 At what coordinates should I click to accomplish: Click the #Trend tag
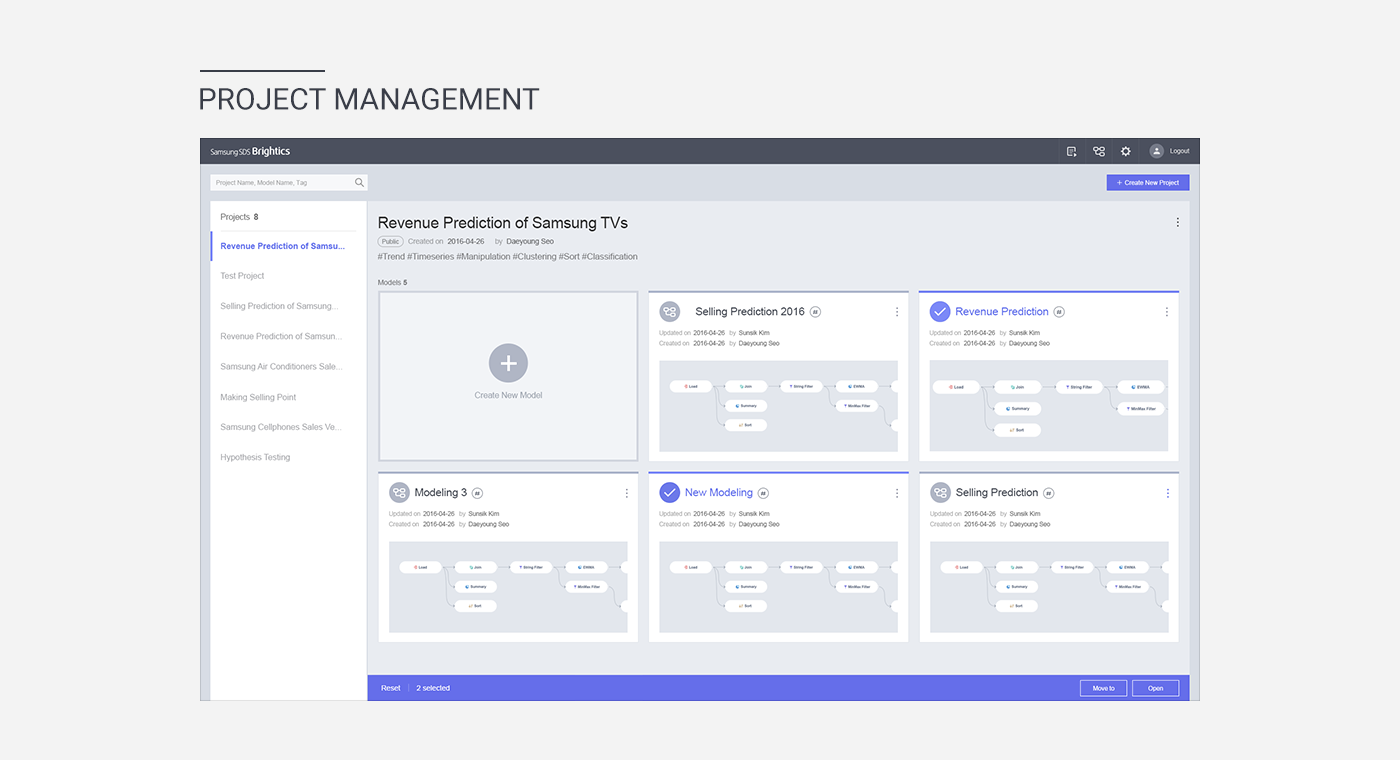point(391,257)
